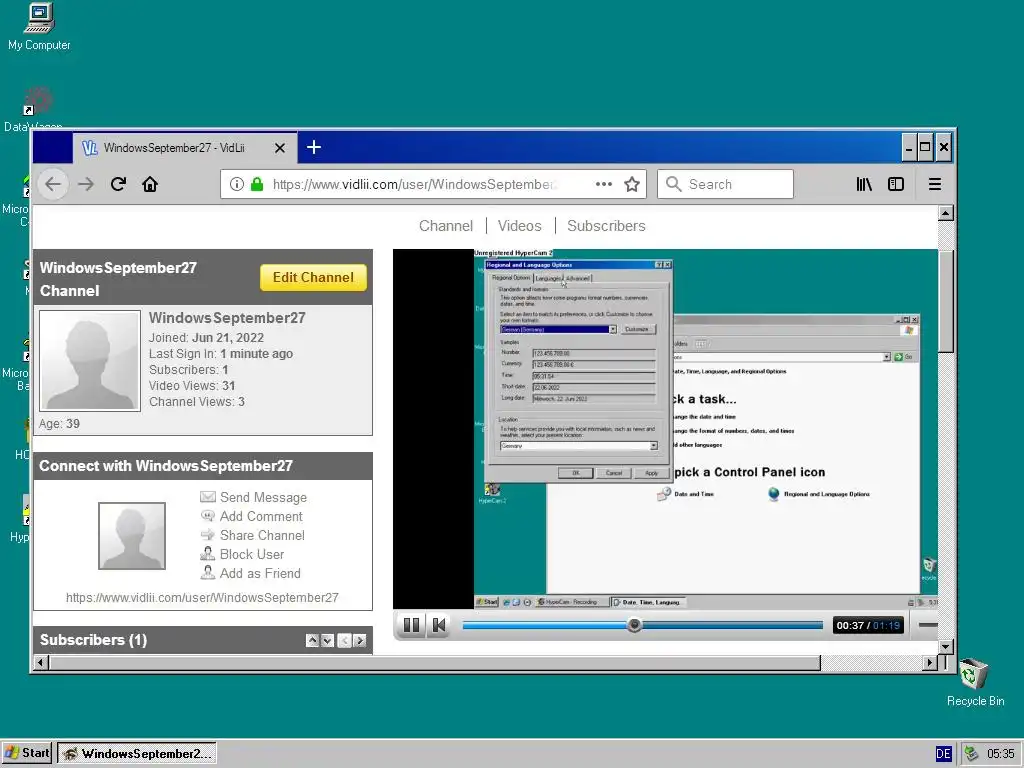The image size is (1024, 768).
Task: Expand Subscribers panel with down arrow
Action: click(x=328, y=641)
